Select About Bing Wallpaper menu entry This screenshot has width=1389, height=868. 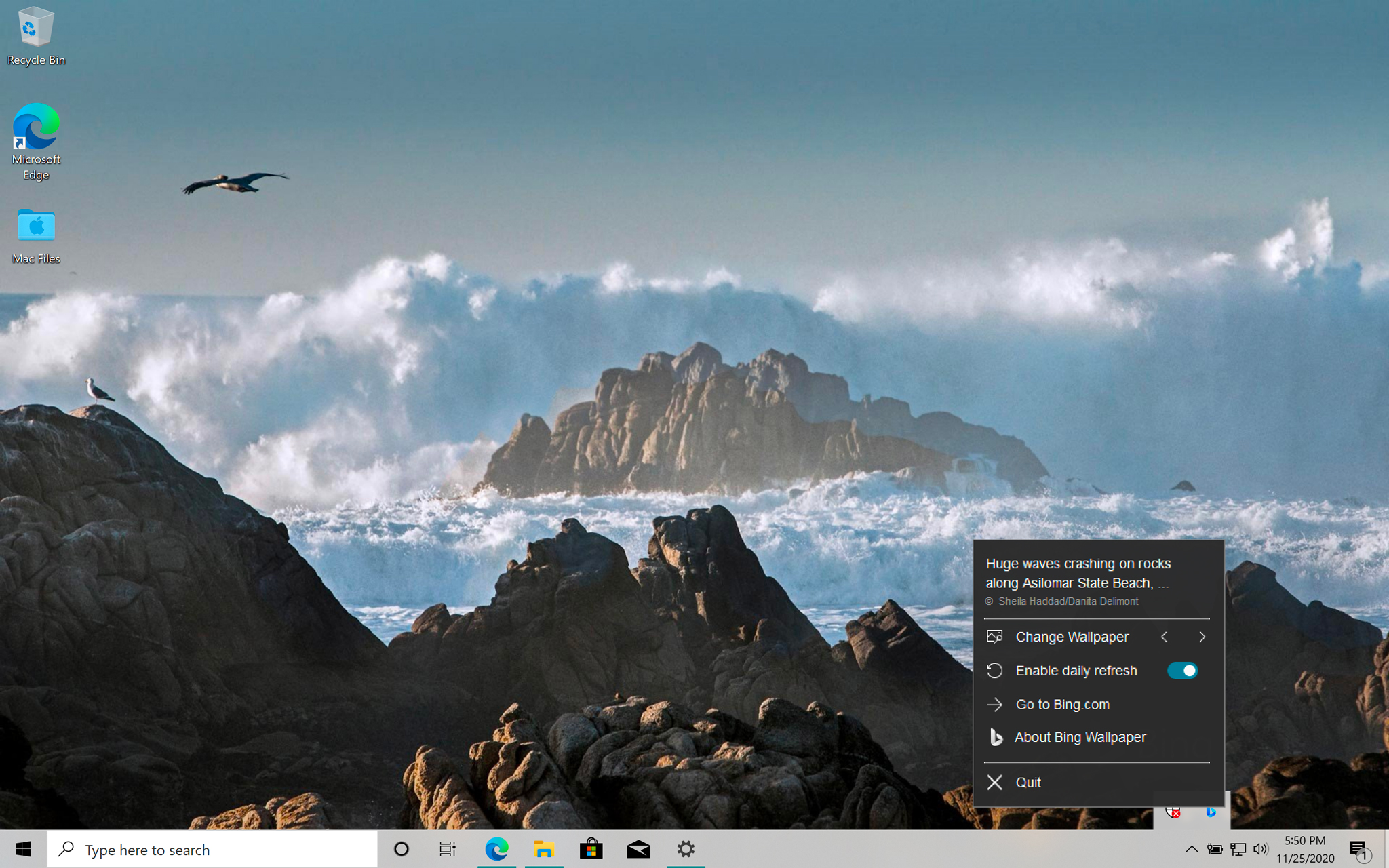(1080, 737)
